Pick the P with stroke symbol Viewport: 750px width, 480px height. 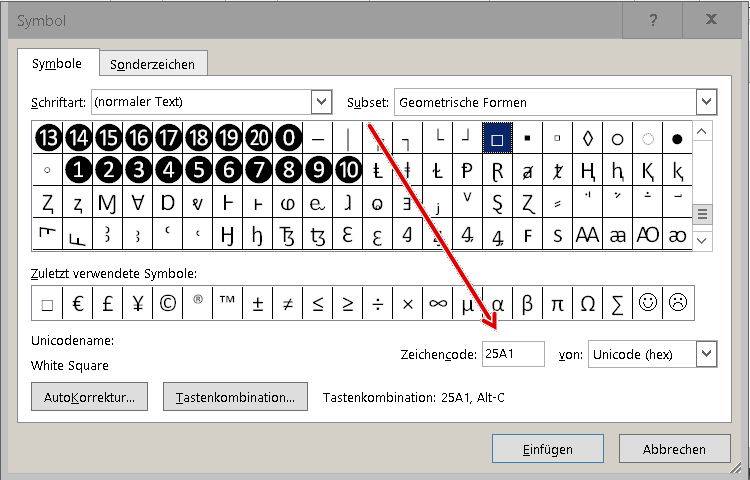(x=467, y=171)
